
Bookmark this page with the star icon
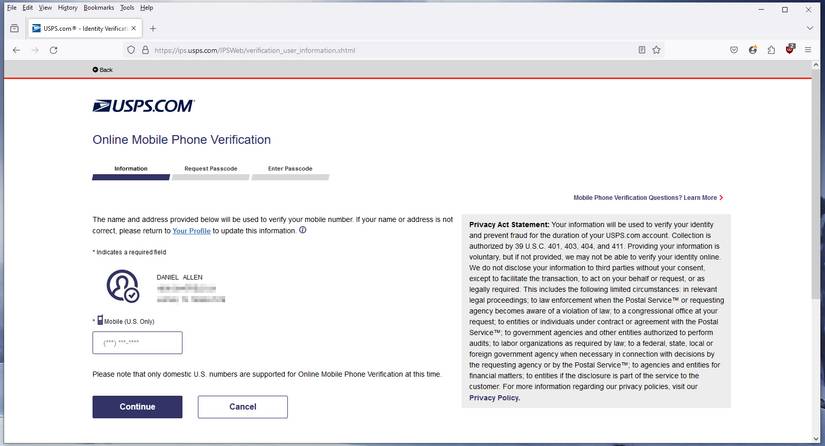pyautogui.click(x=657, y=49)
